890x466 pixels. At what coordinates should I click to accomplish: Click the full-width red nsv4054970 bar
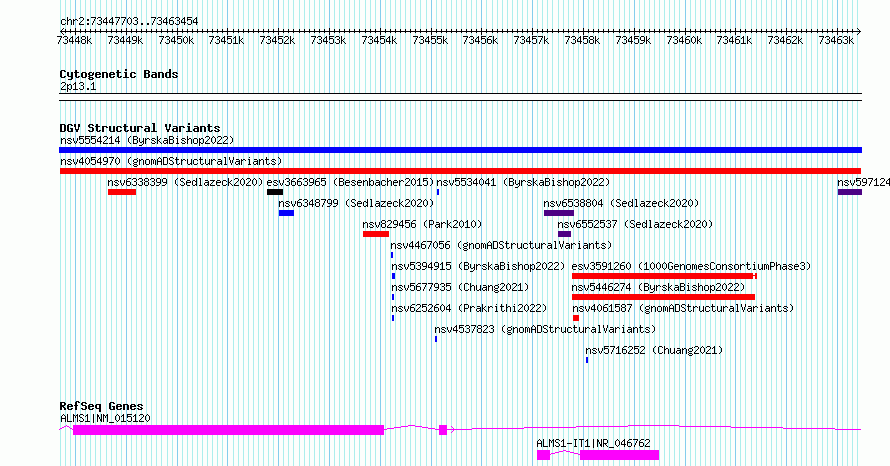(460, 171)
